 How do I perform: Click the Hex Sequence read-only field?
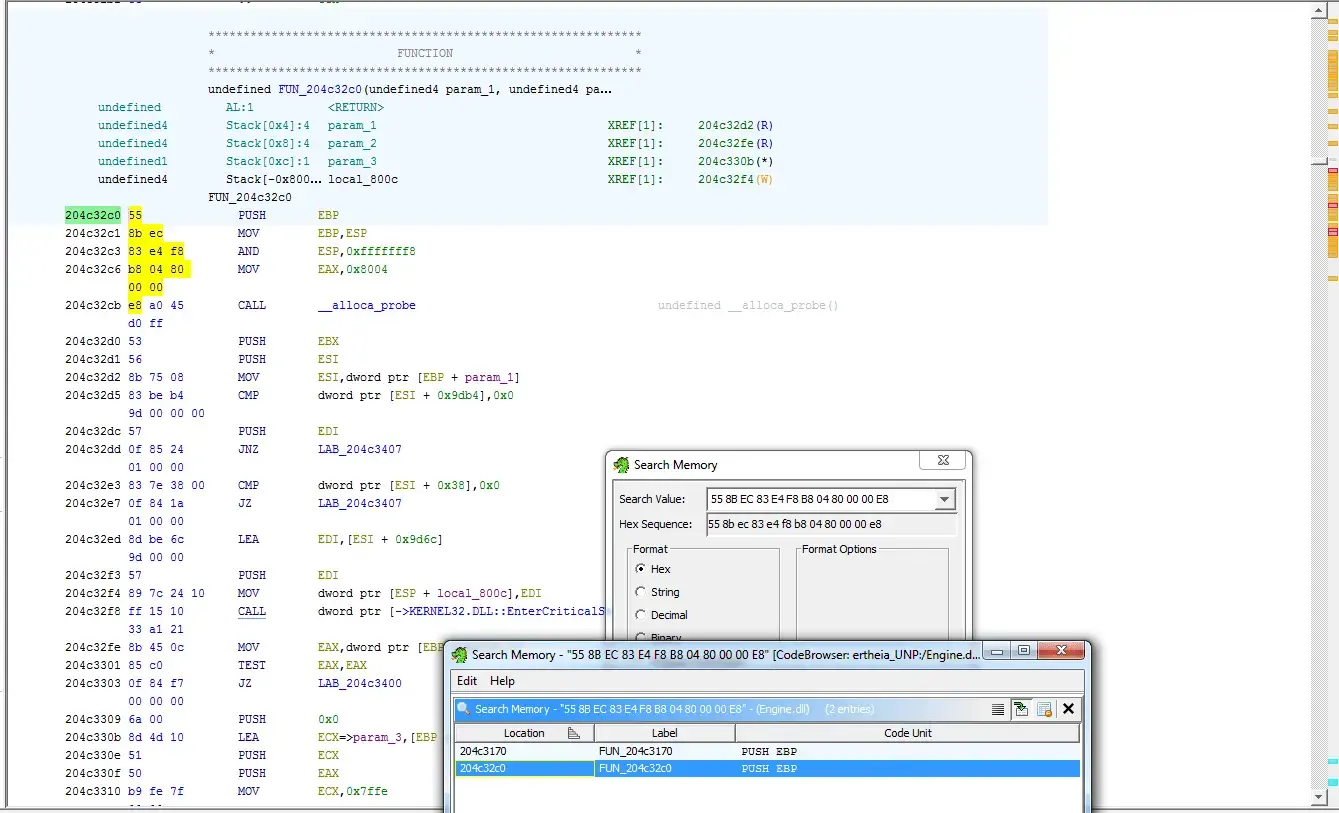tap(831, 524)
